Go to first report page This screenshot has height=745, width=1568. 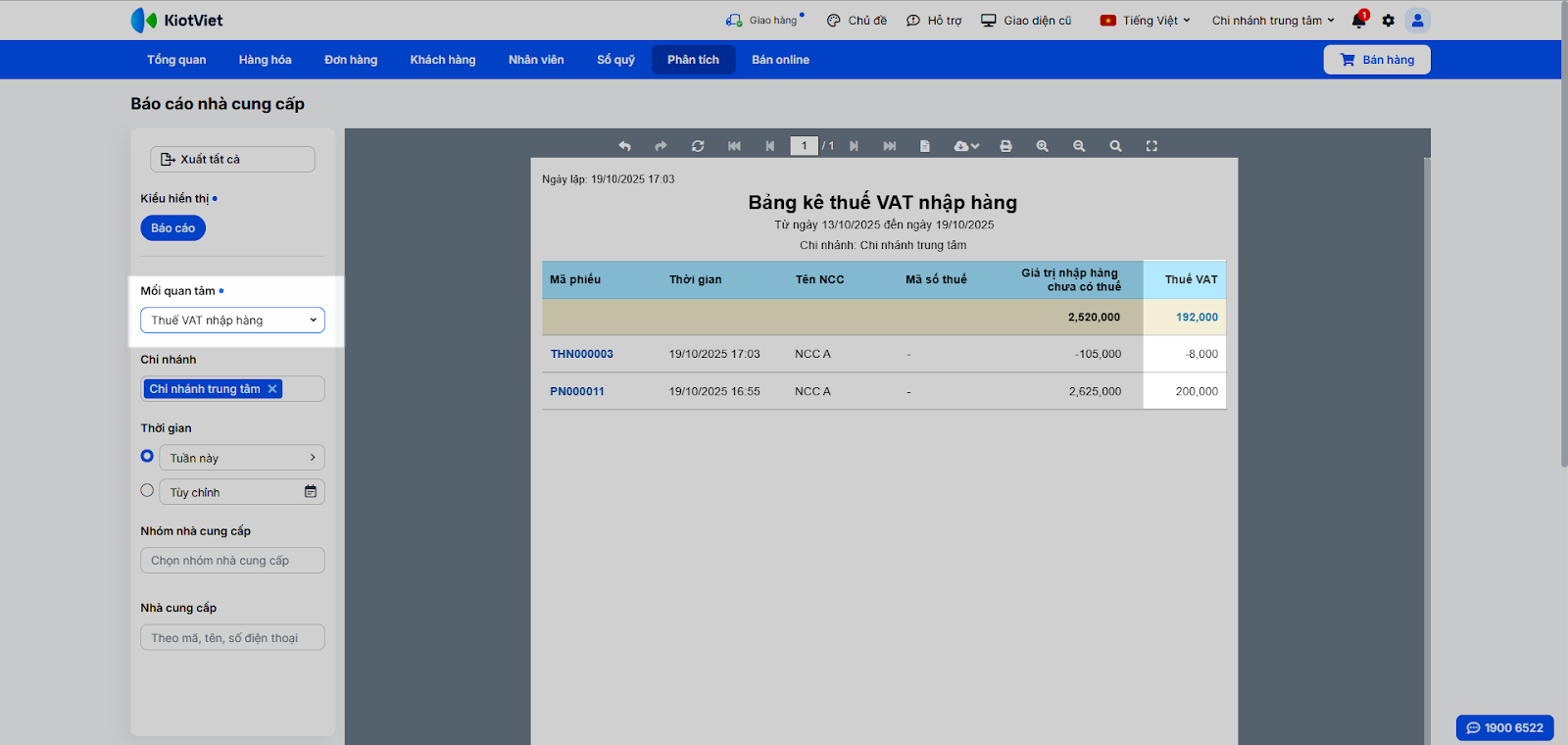734,146
